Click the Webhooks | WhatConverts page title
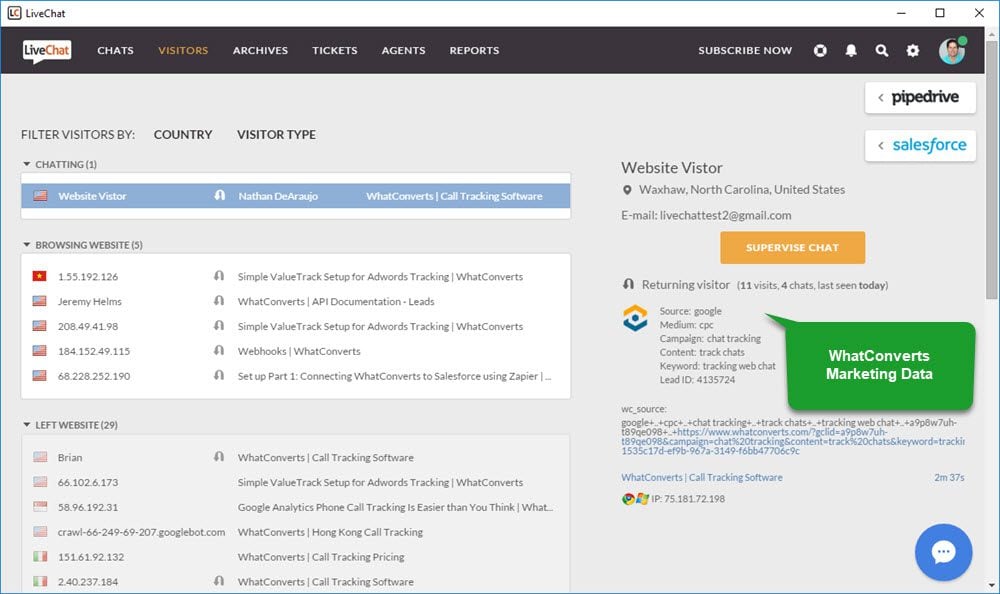The image size is (1000, 594). pyautogui.click(x=299, y=351)
